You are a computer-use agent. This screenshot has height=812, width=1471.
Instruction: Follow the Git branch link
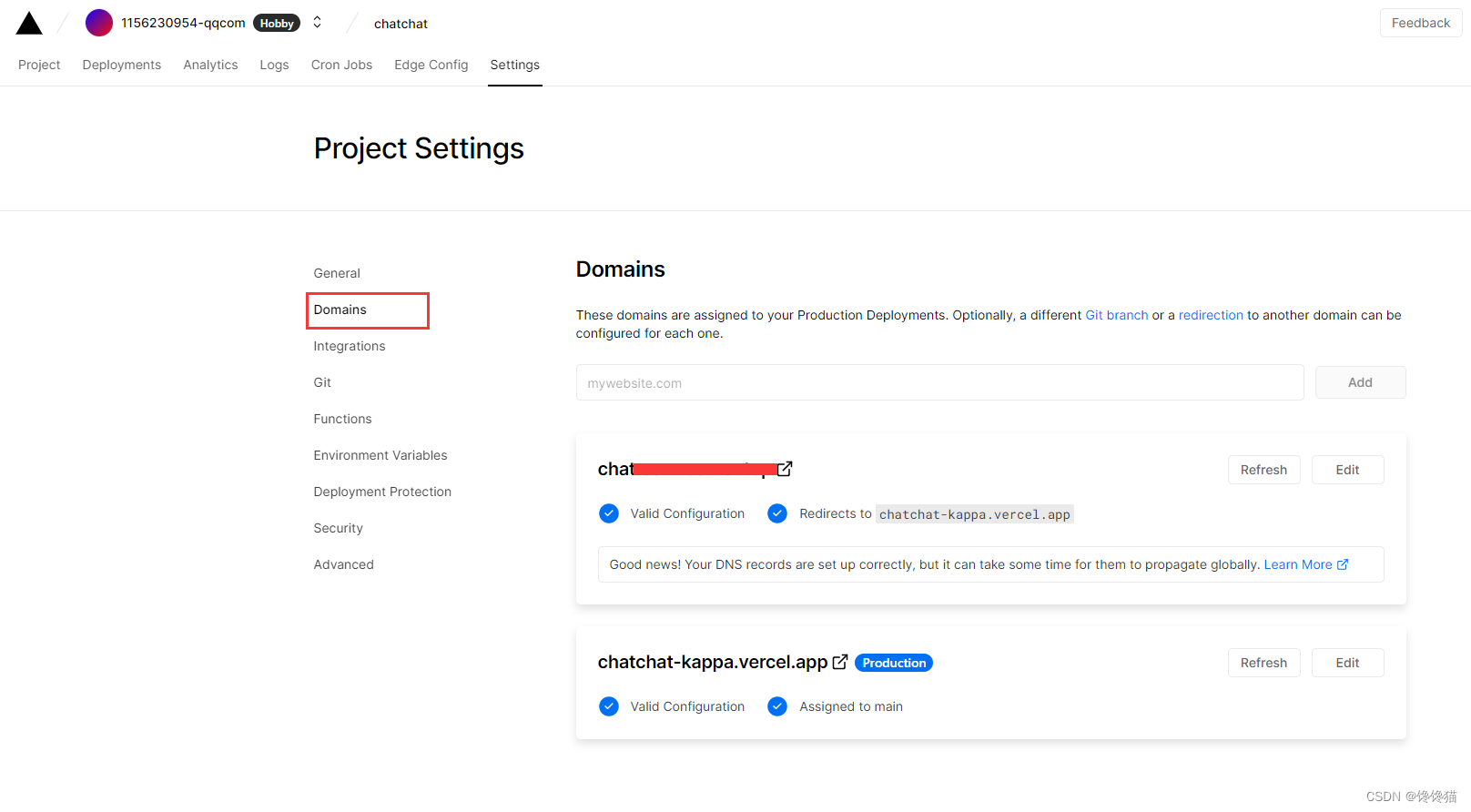[1117, 315]
